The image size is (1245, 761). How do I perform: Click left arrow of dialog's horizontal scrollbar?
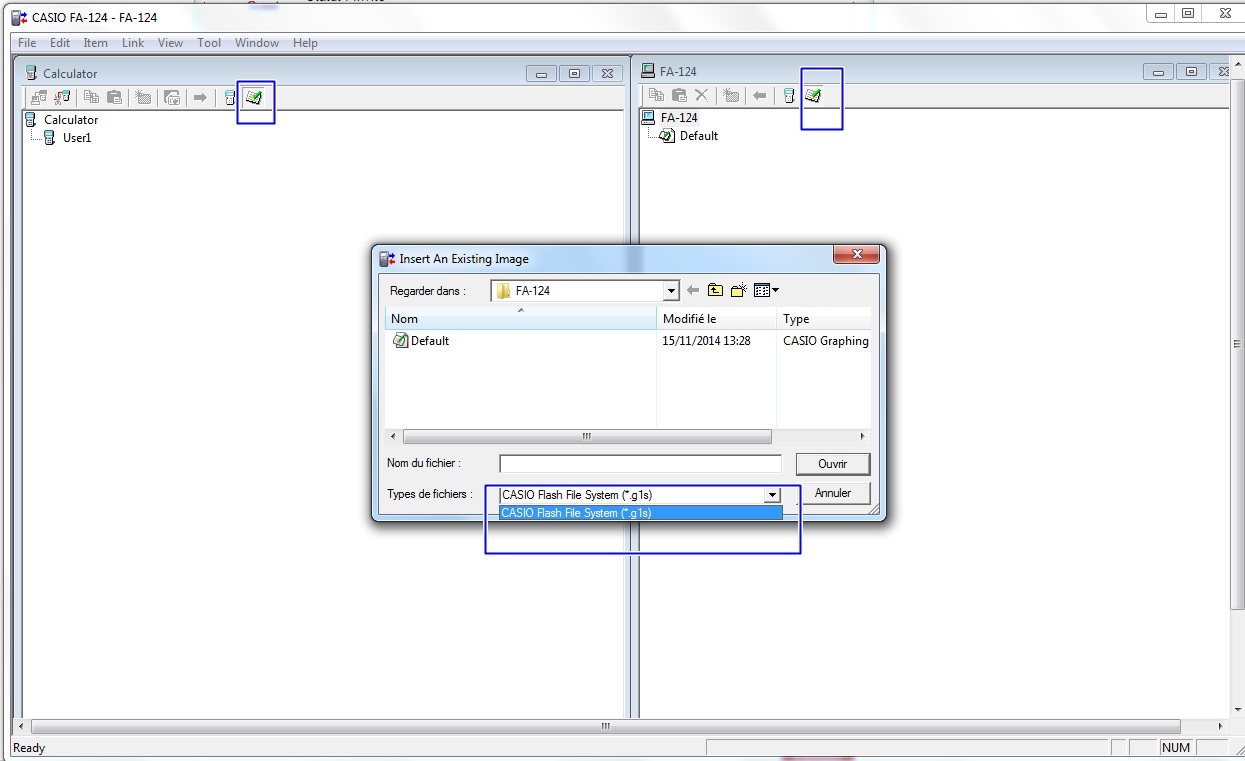(393, 437)
